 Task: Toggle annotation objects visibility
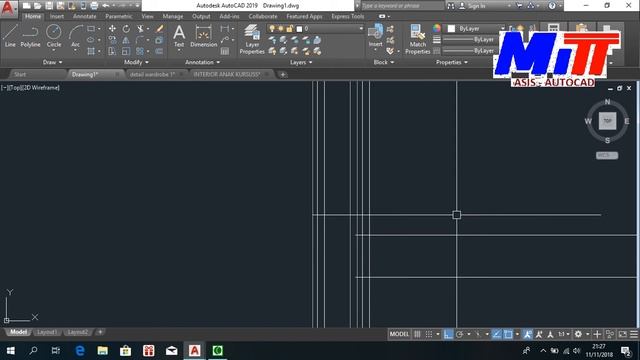coord(527,334)
